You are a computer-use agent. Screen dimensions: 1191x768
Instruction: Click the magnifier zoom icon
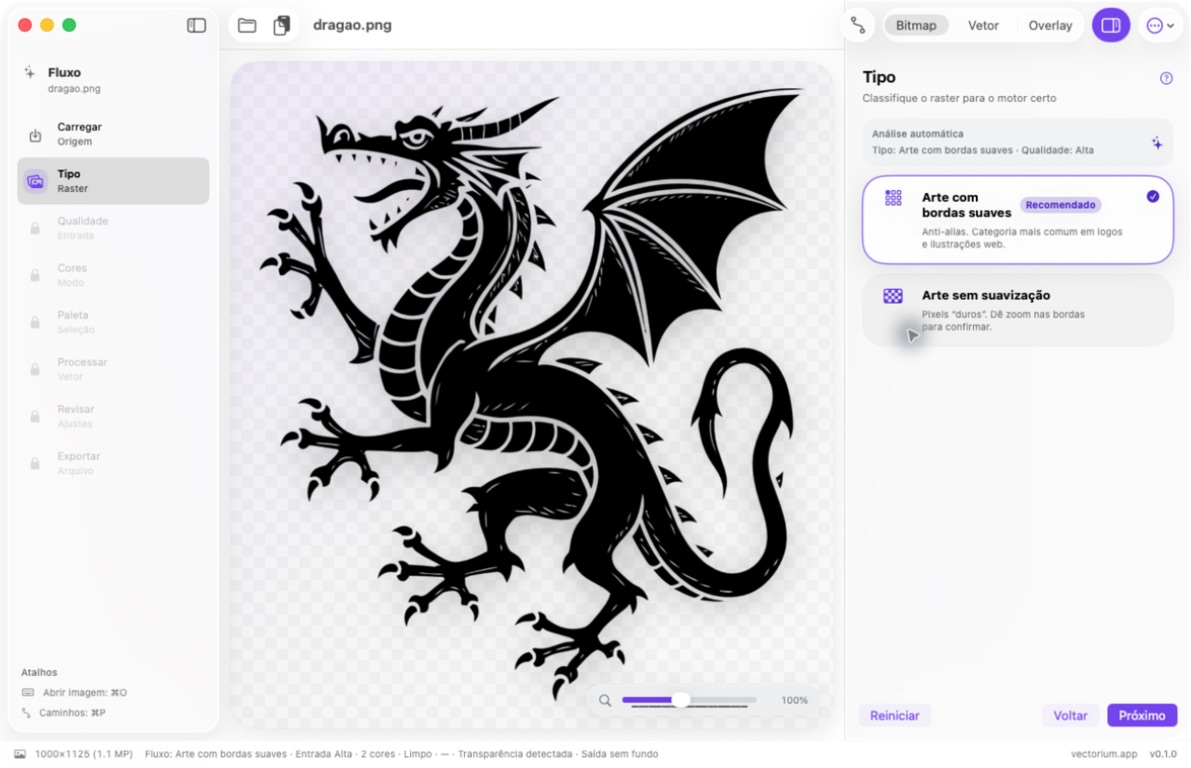click(605, 700)
